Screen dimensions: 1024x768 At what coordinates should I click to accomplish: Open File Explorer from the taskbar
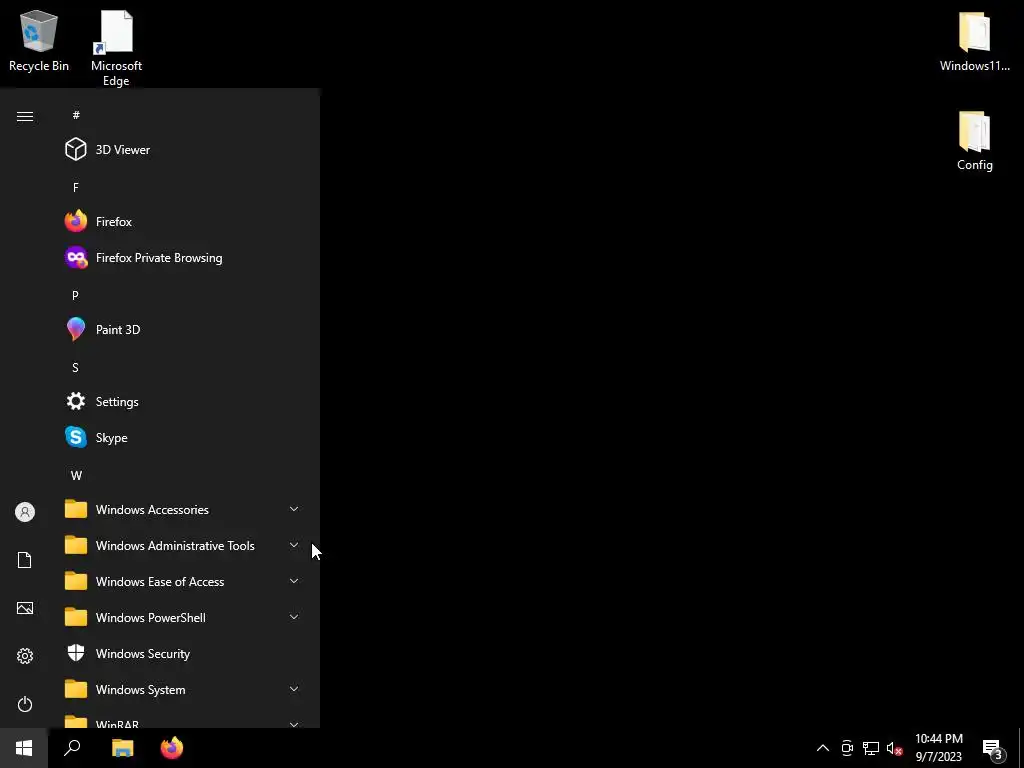pos(122,748)
